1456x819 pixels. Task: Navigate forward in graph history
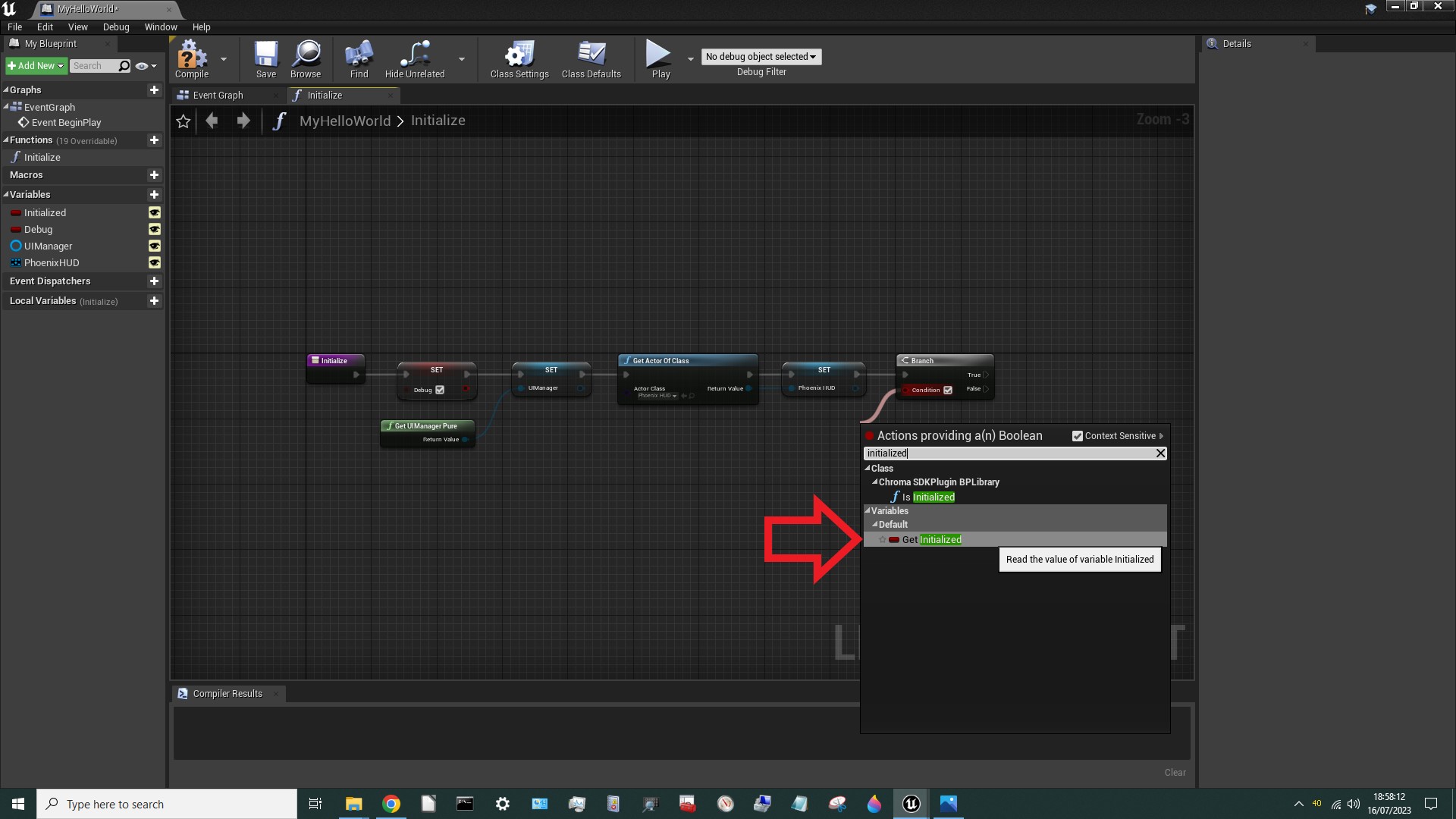pyautogui.click(x=243, y=121)
